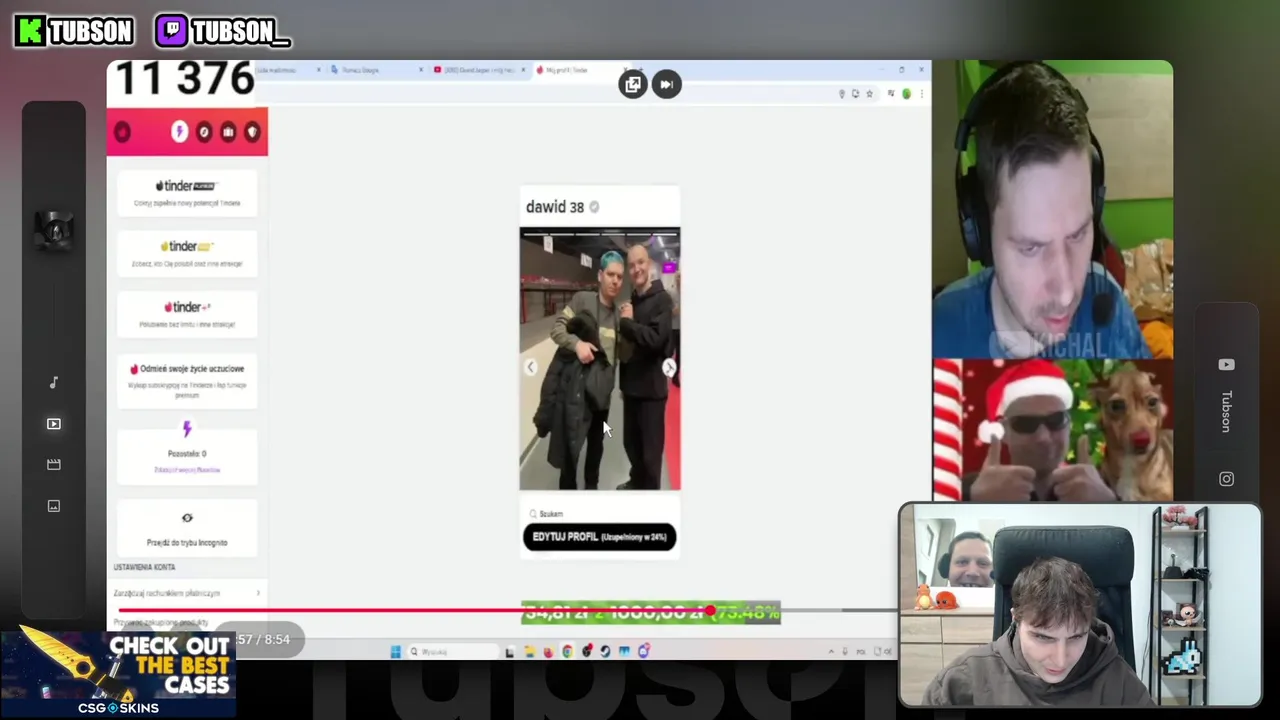The height and width of the screenshot is (720, 1280).
Task: Open the clapperboard clips icon in left sidebar
Action: pyautogui.click(x=54, y=465)
